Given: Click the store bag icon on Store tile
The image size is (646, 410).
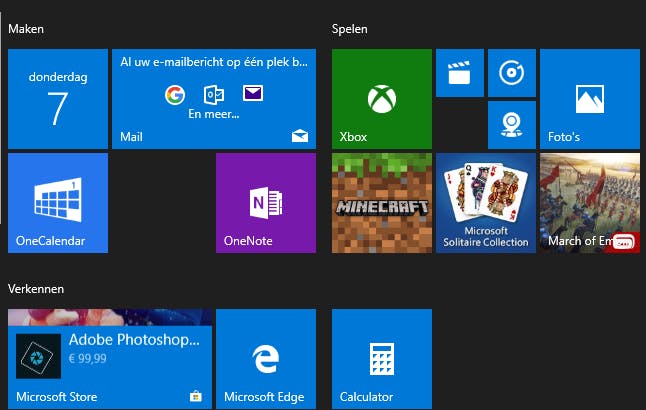Looking at the screenshot, I should tap(196, 396).
